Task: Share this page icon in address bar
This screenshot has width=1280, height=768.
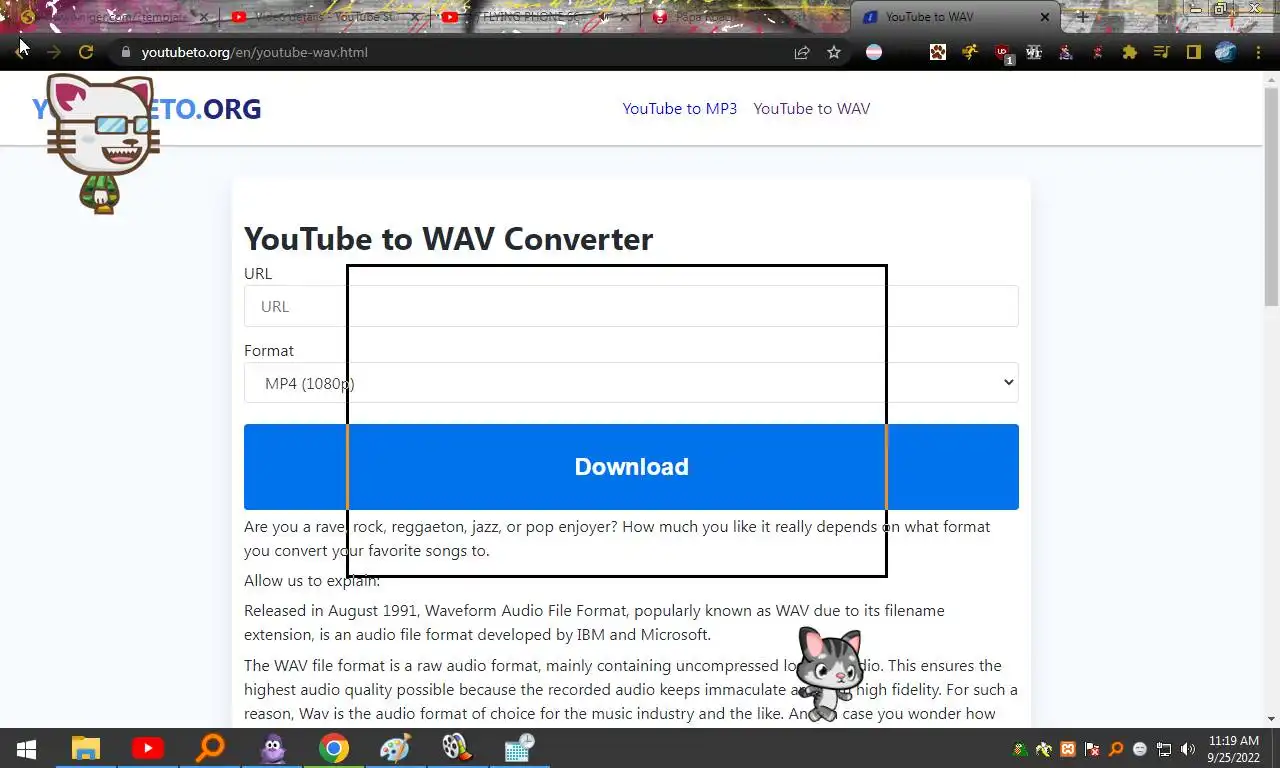Action: [802, 52]
